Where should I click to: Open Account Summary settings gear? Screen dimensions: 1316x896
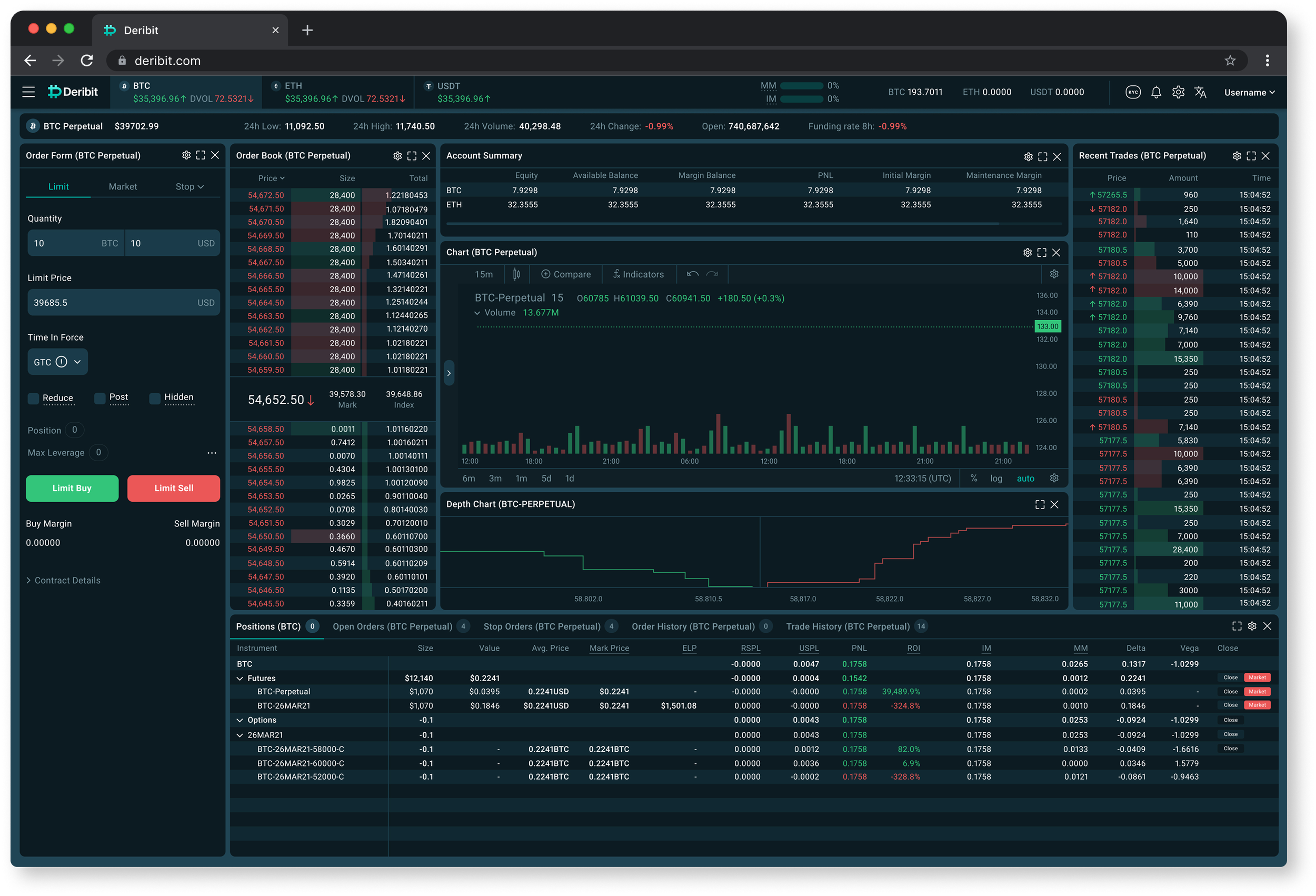(1029, 157)
